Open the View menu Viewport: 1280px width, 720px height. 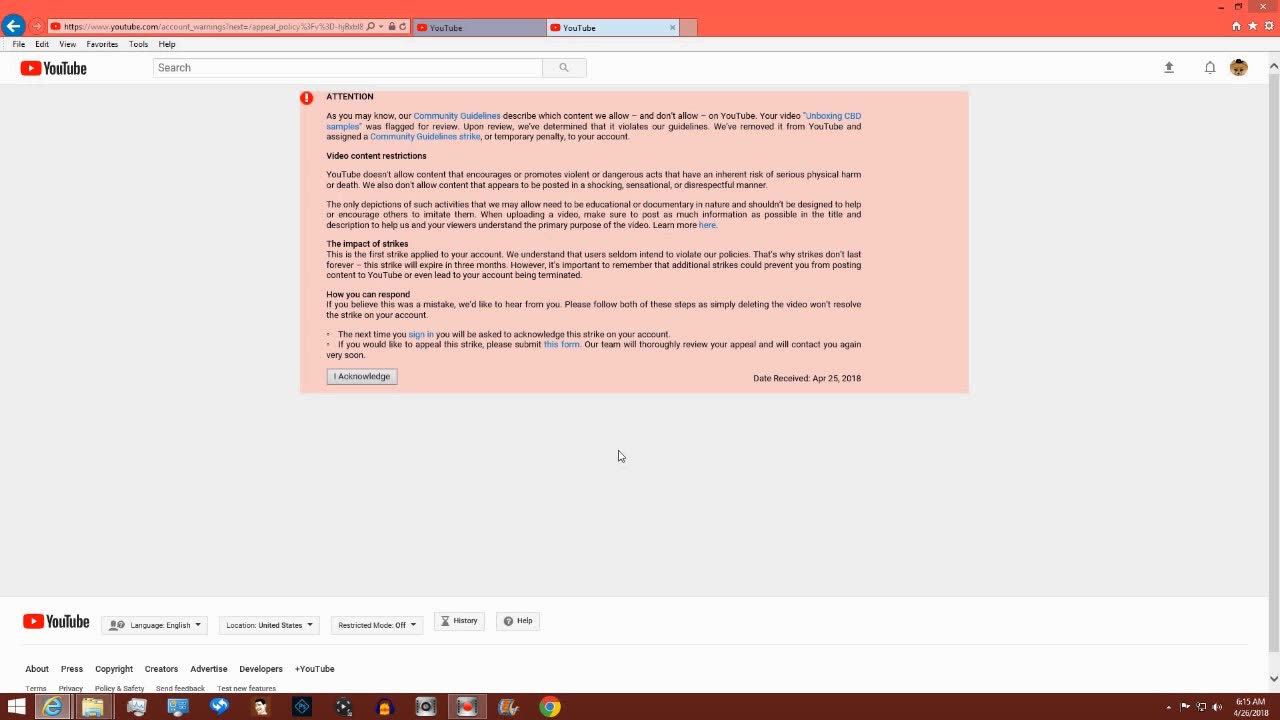point(67,44)
